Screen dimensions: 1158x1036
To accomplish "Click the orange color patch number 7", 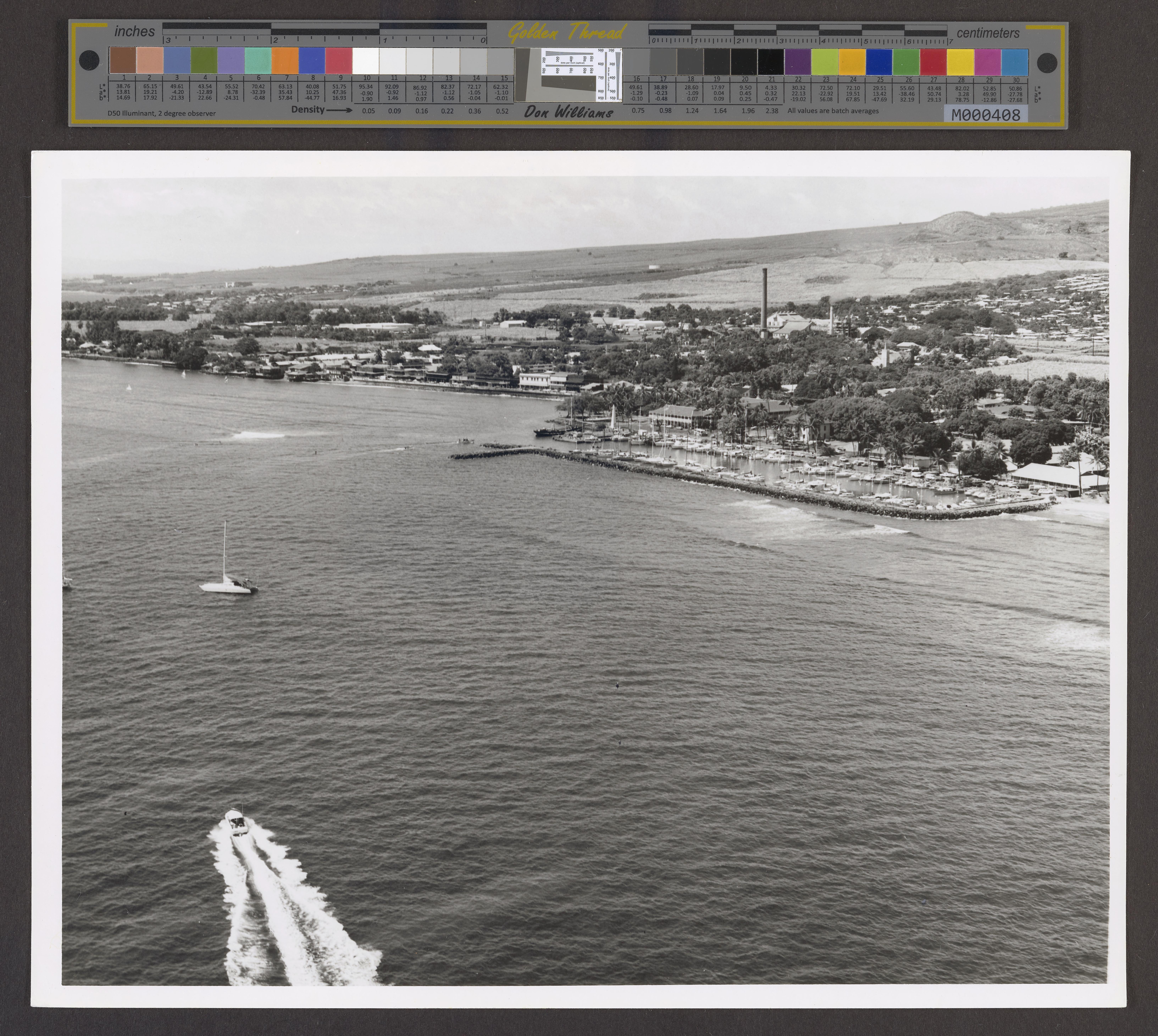I will (x=285, y=60).
